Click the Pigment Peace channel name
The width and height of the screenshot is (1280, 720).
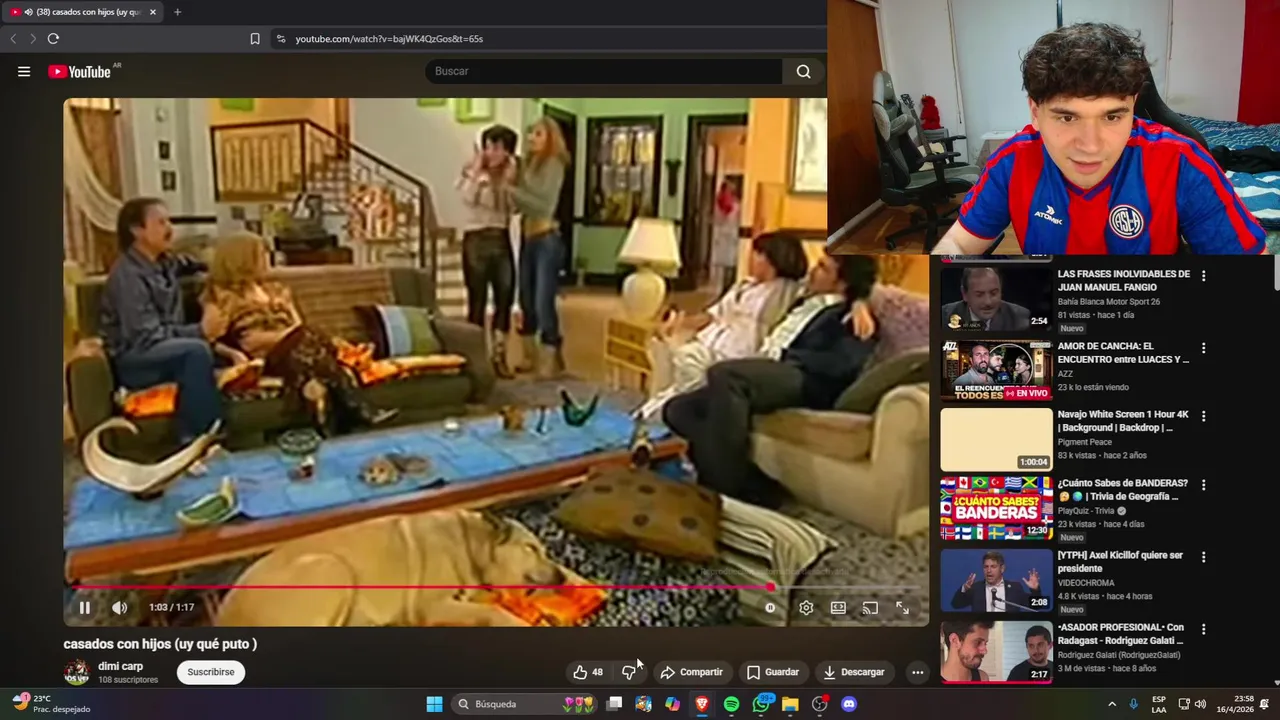[x=1085, y=442]
